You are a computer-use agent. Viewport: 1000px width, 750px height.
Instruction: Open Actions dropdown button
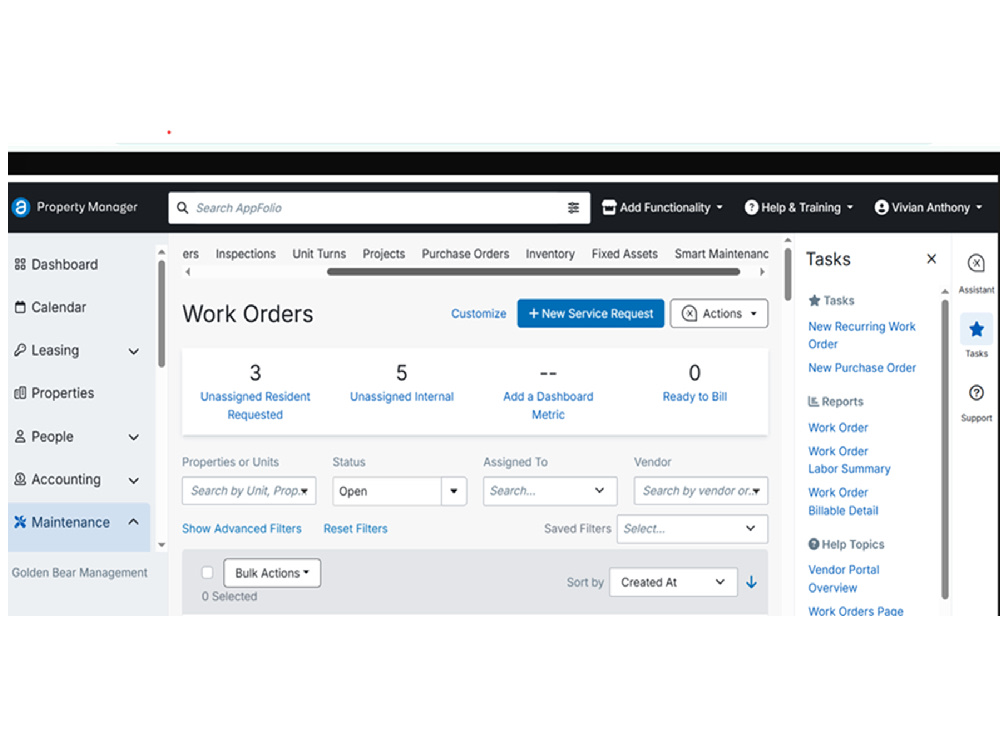tap(719, 314)
